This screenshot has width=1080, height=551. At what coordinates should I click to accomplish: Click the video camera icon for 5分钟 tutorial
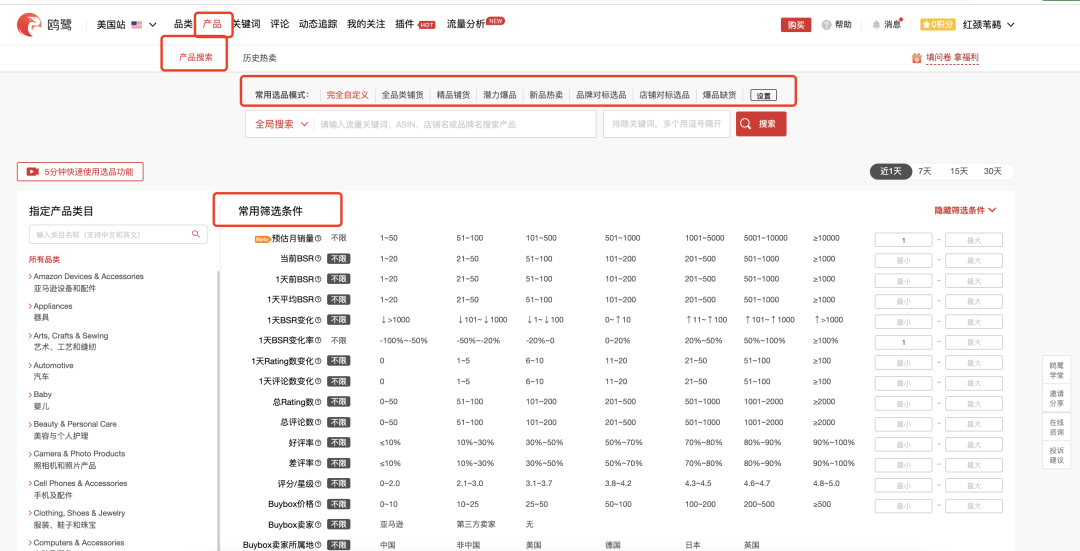32,172
